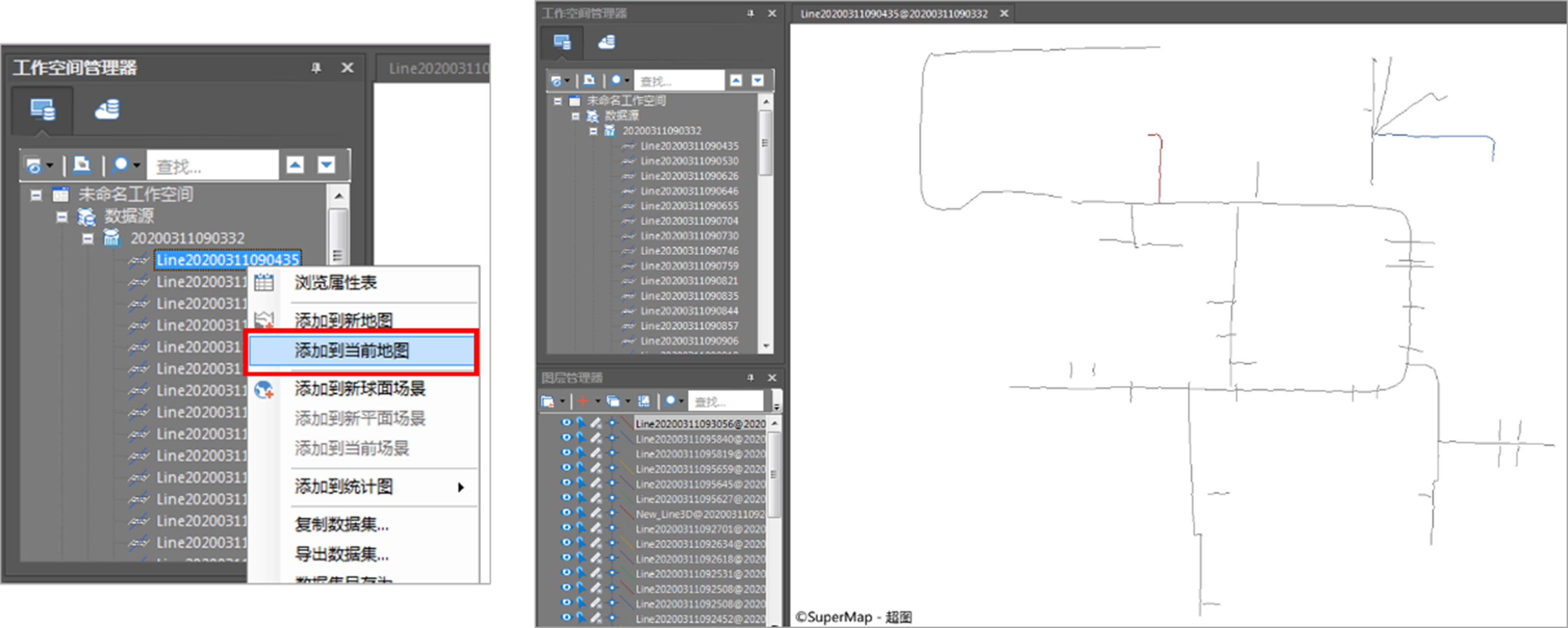
Task: Click green line symbol of layer Line20200311092531
Action: point(627,573)
